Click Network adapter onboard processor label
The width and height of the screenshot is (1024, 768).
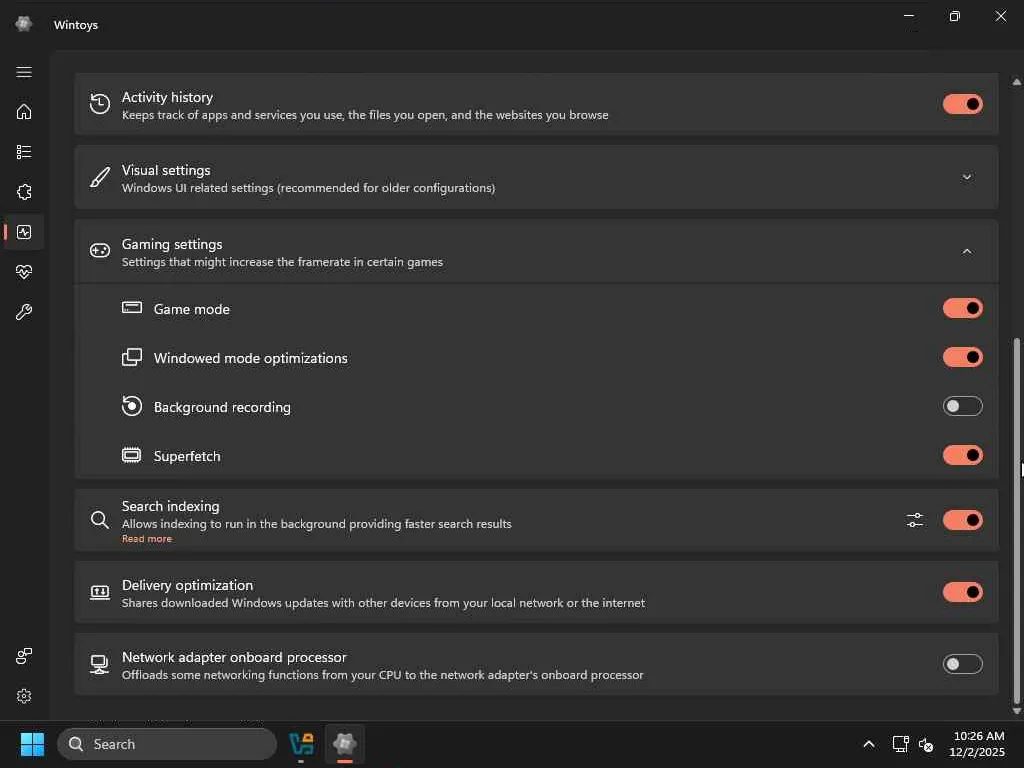pos(234,657)
